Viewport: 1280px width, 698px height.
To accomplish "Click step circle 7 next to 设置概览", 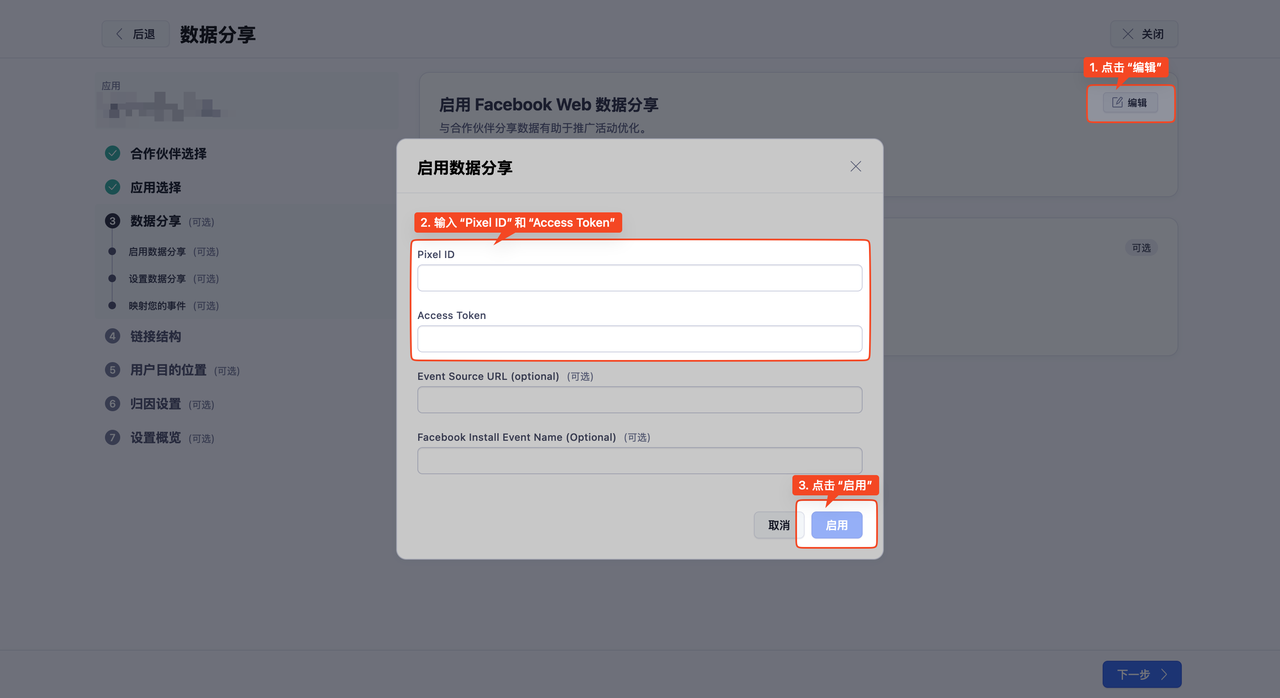I will 112,437.
